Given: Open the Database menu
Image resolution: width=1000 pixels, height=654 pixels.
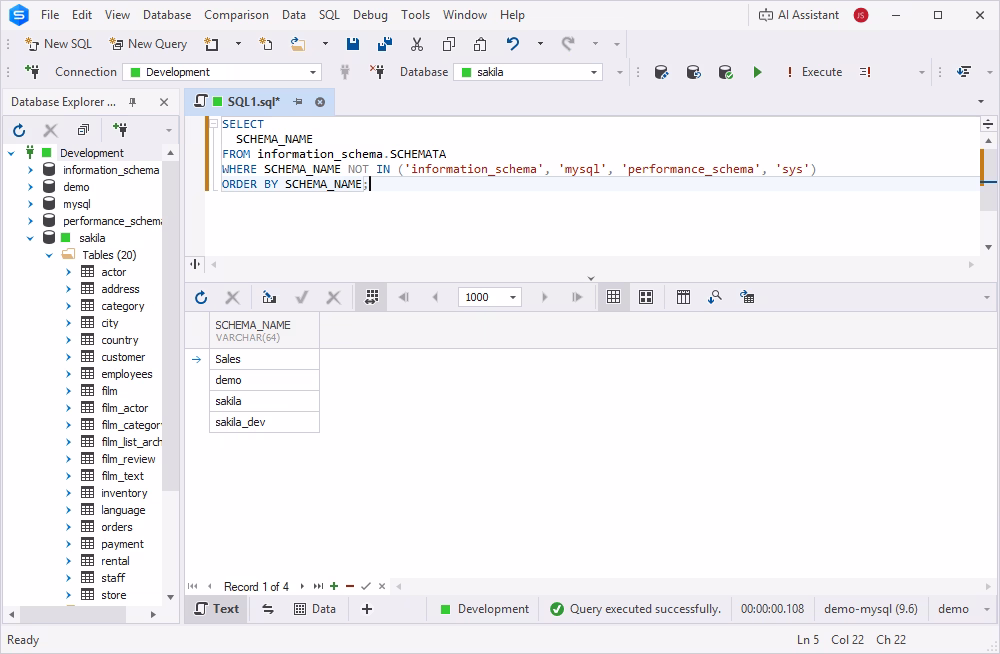Looking at the screenshot, I should [x=167, y=15].
